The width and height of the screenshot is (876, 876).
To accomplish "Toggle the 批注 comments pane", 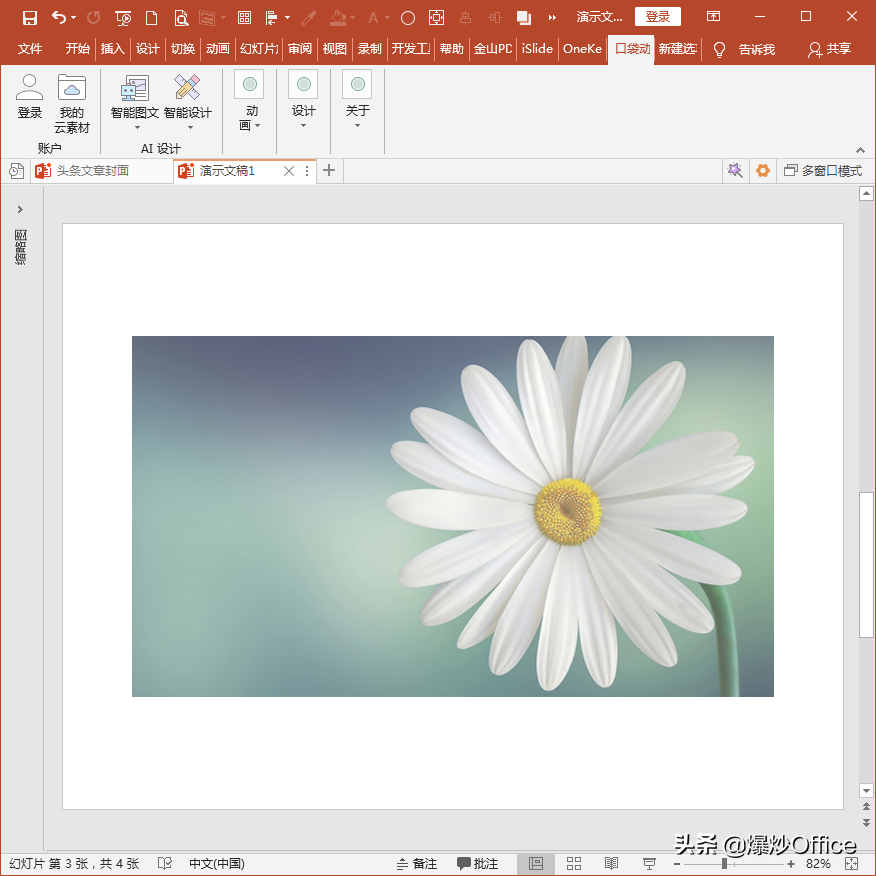I will point(477,864).
